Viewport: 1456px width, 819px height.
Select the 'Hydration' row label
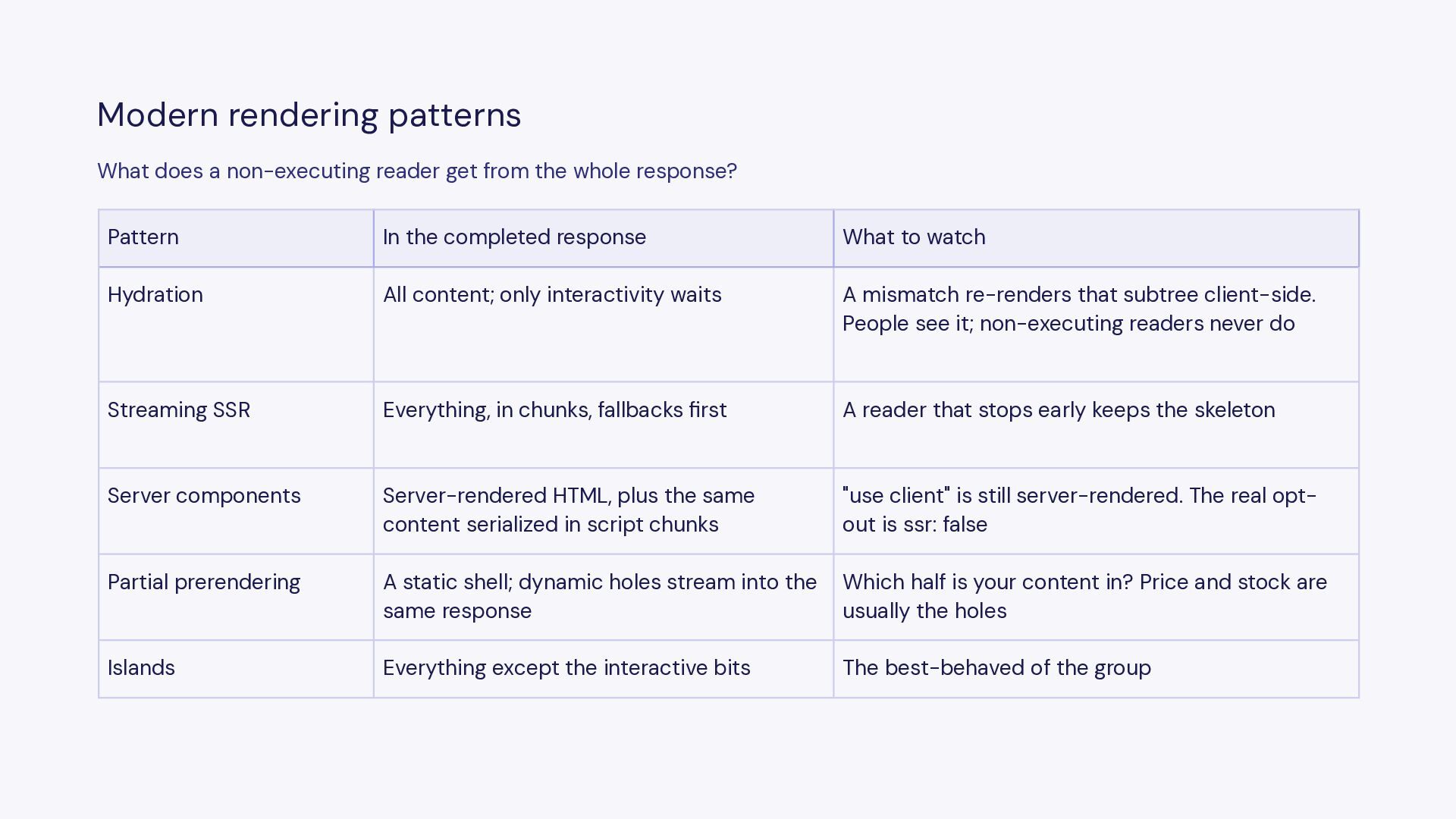click(x=236, y=325)
